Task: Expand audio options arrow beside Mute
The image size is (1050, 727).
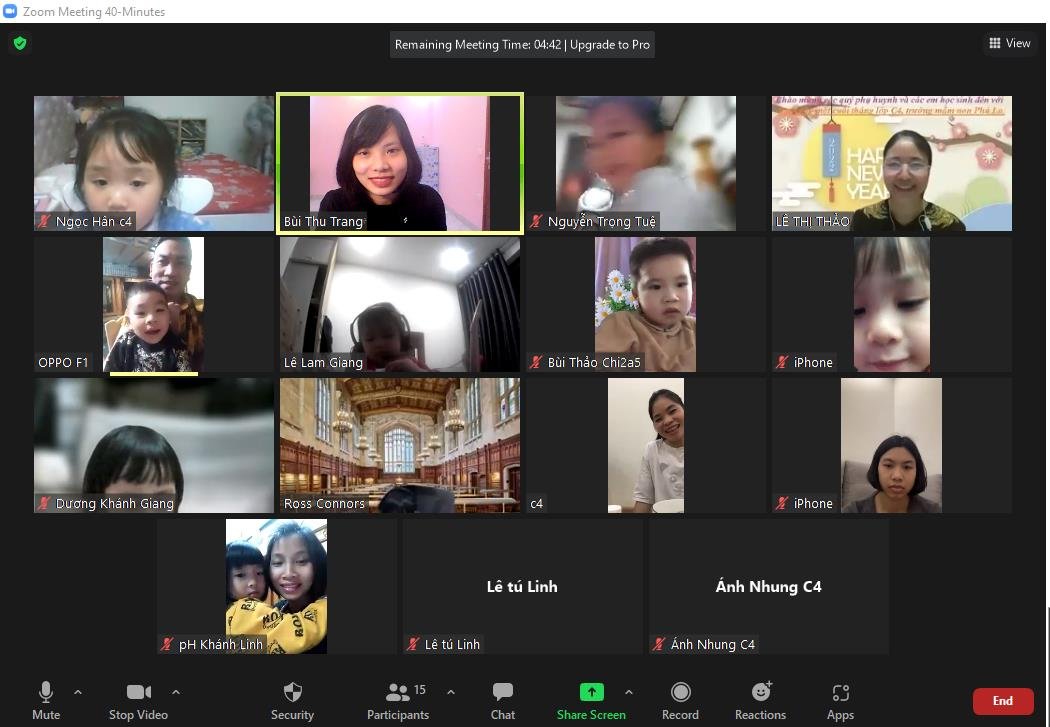Action: pos(78,692)
